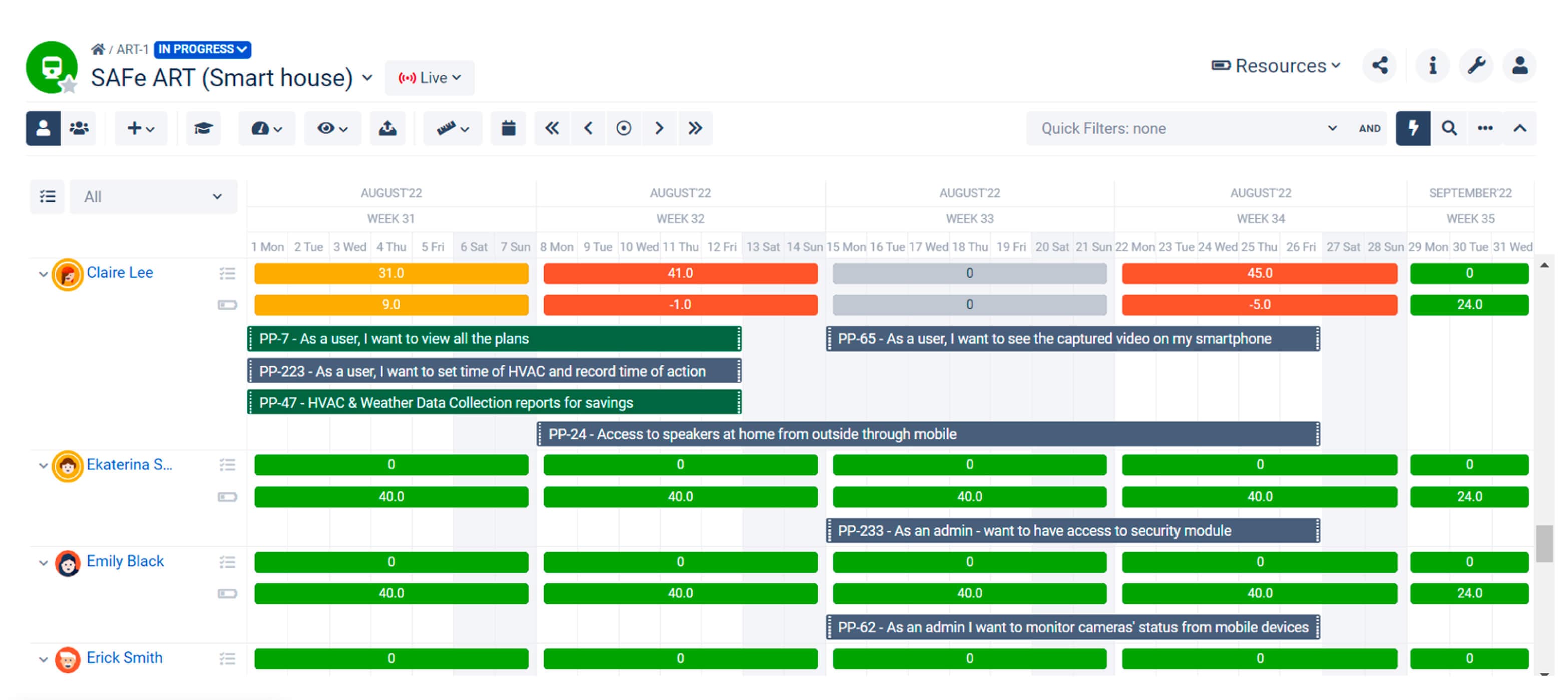The image size is (1568, 700).
Task: Click Emily Black's availability battery icon
Action: click(227, 593)
